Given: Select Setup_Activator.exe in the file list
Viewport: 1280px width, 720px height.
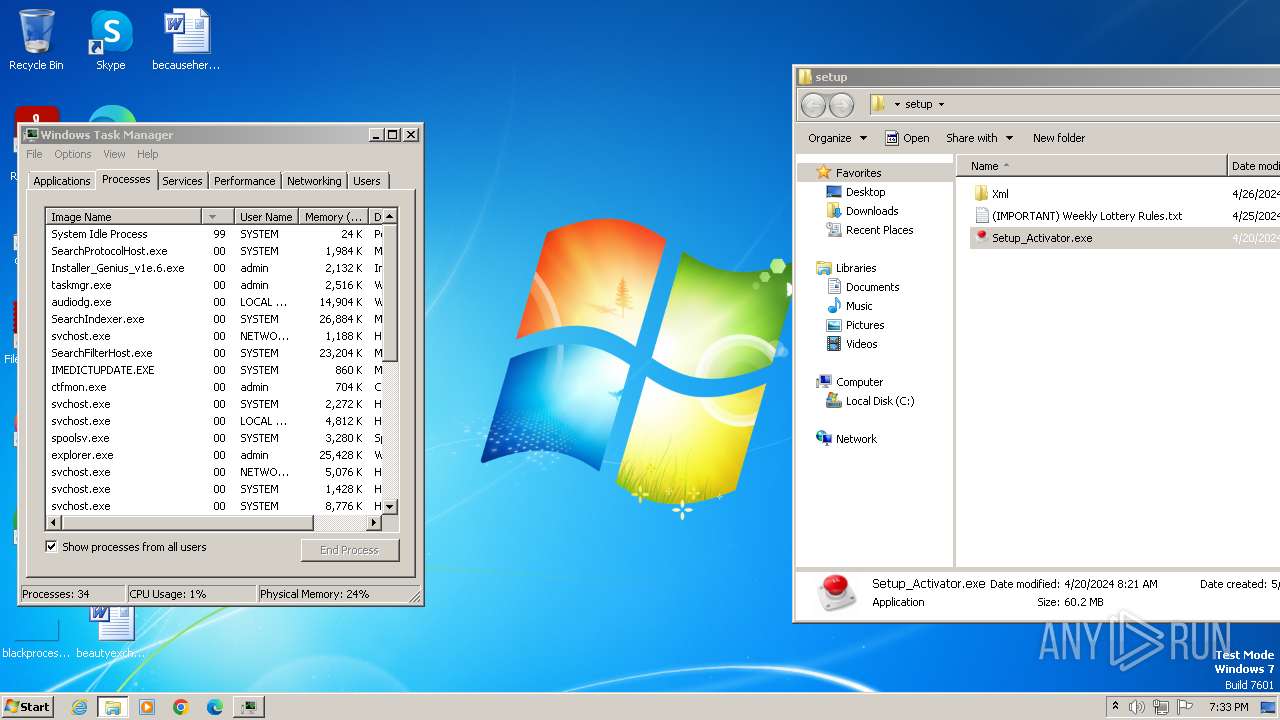Looking at the screenshot, I should click(1042, 238).
